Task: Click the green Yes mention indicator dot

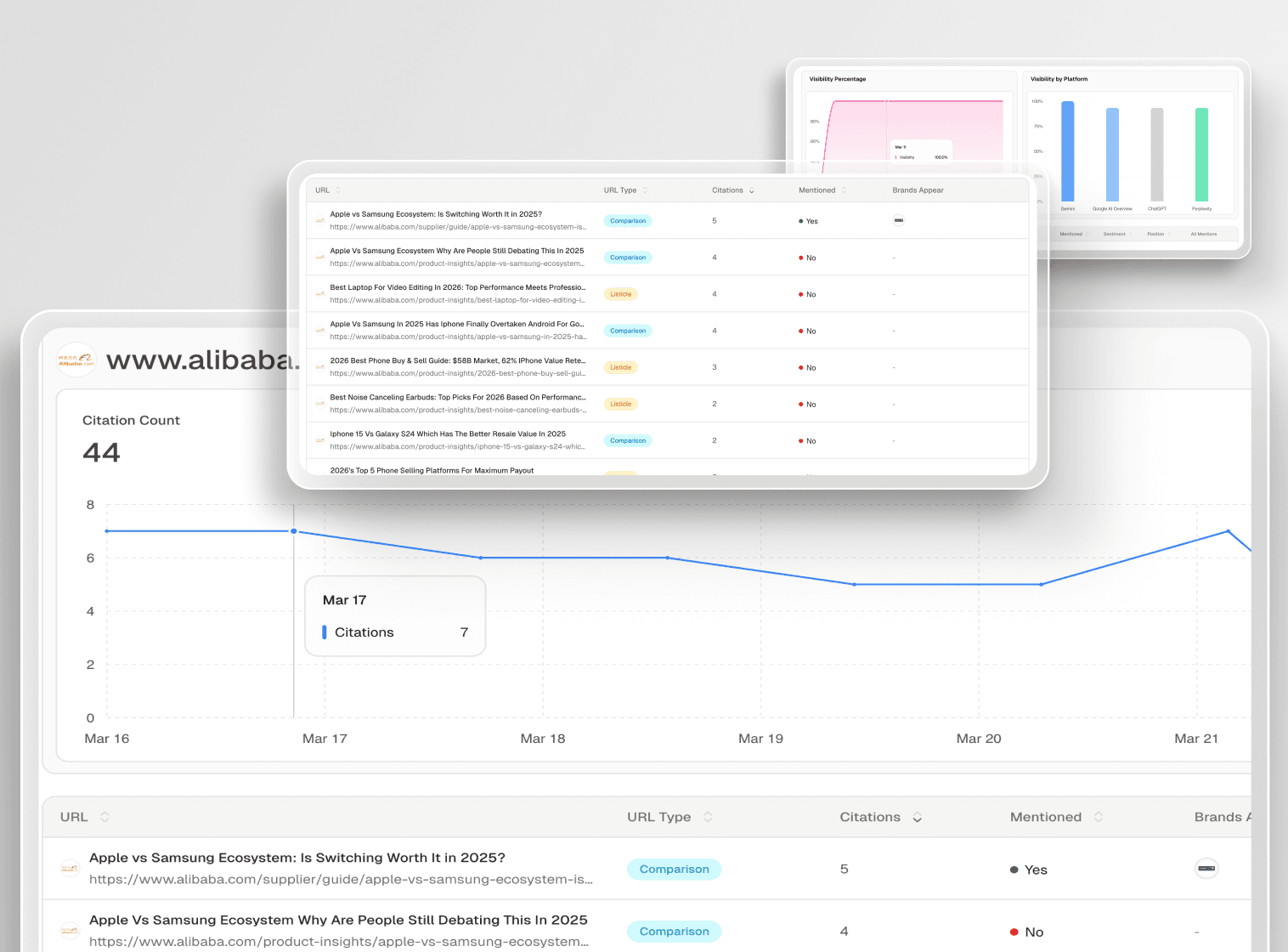Action: click(1014, 870)
